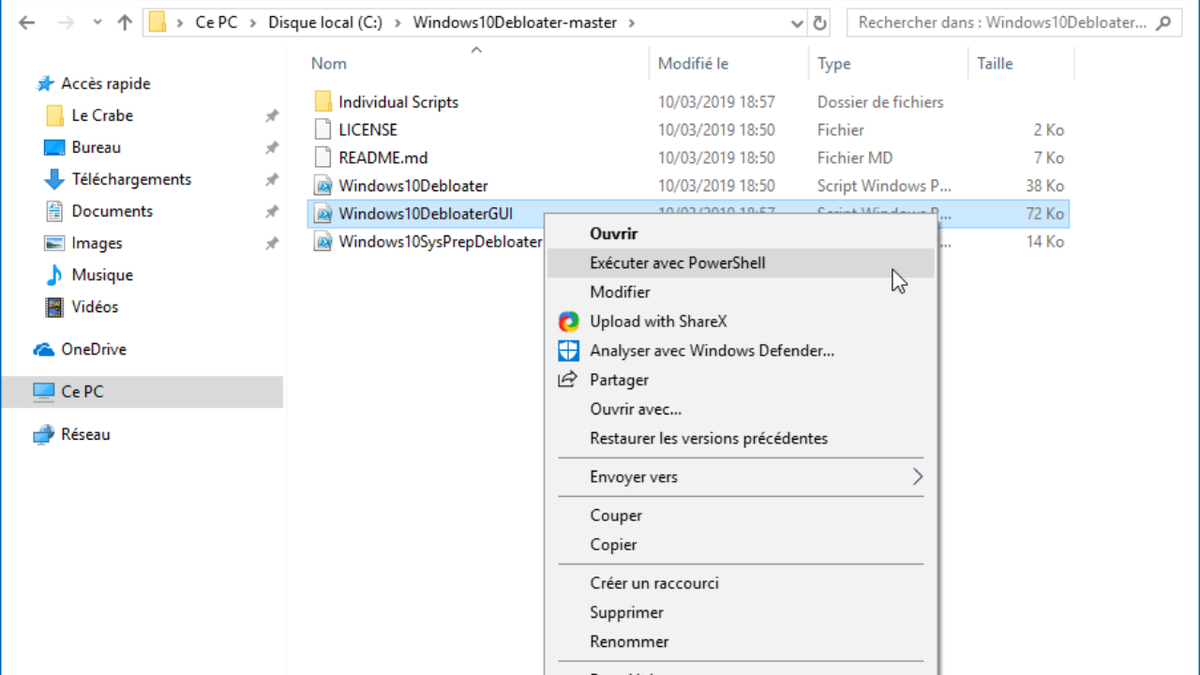Select the Windows10DebloaterGUI script icon

tap(323, 213)
